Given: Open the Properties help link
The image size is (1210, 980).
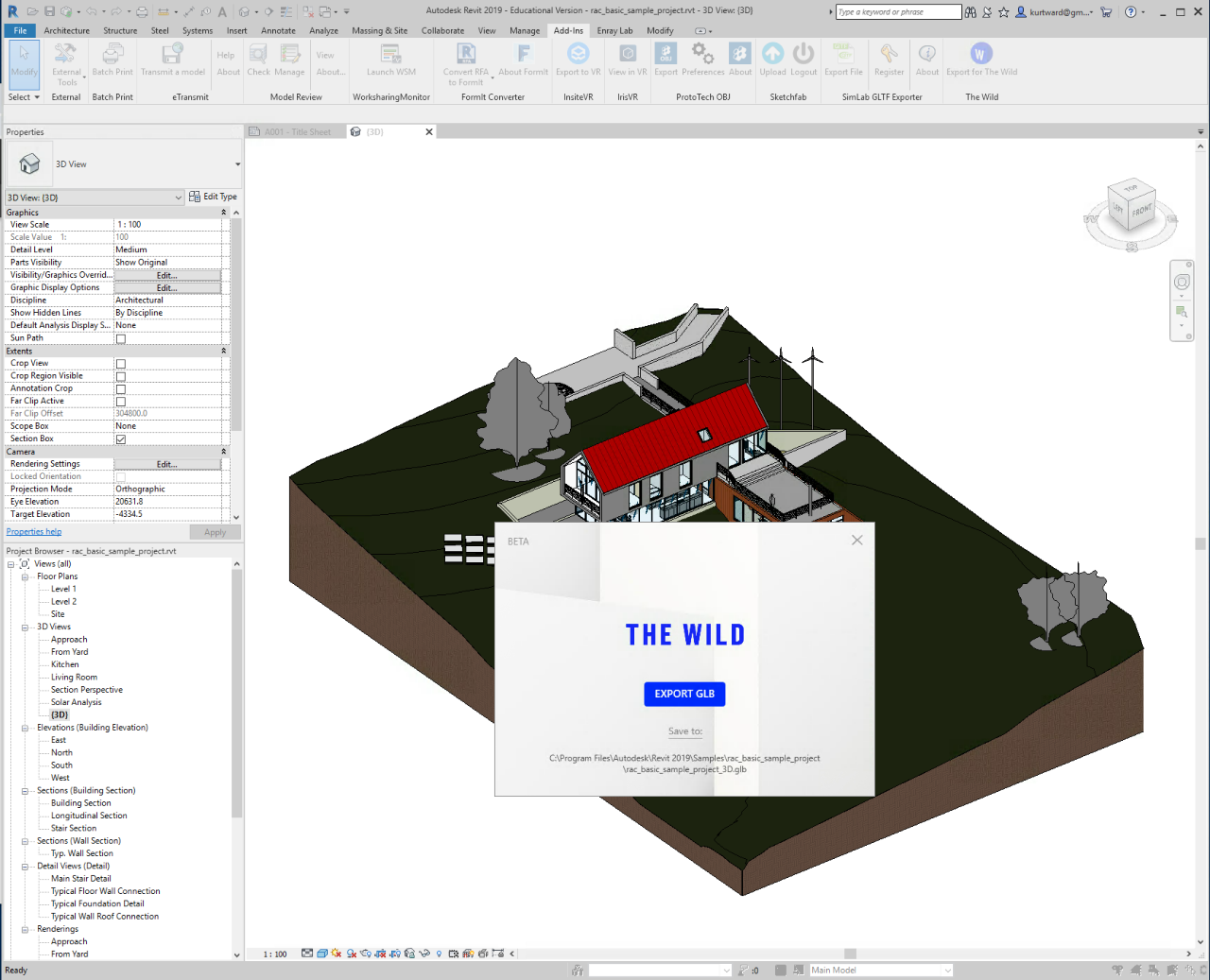Looking at the screenshot, I should (34, 532).
